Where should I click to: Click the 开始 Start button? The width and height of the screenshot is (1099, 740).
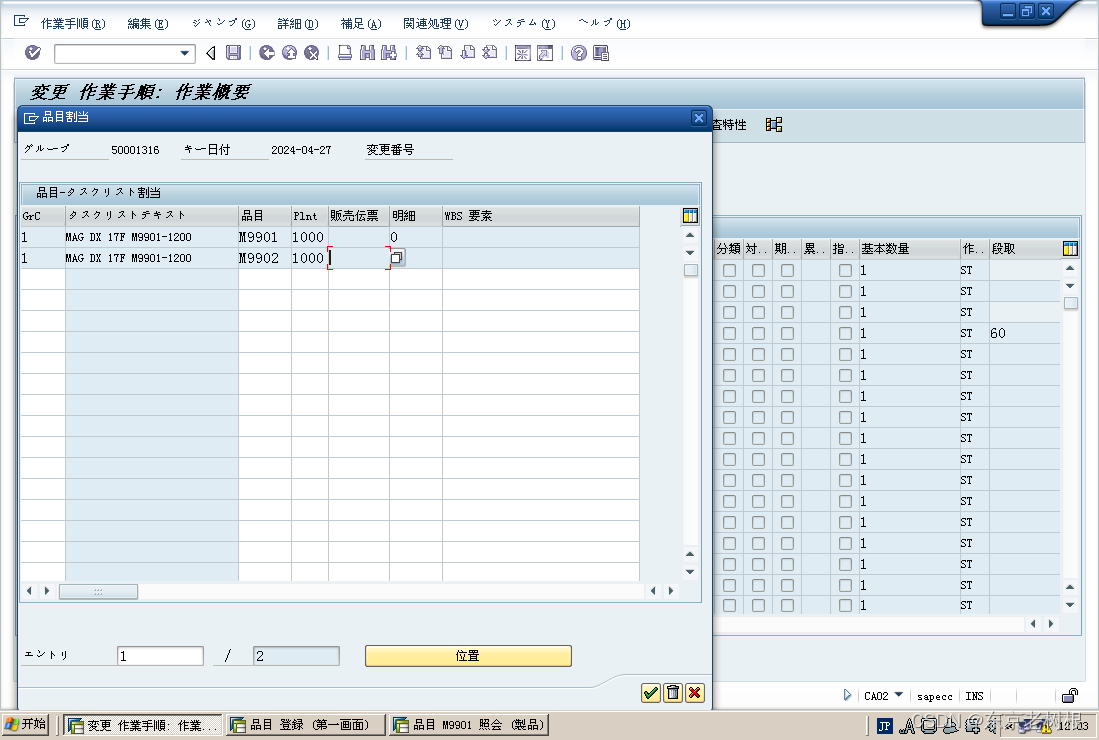(x=25, y=723)
